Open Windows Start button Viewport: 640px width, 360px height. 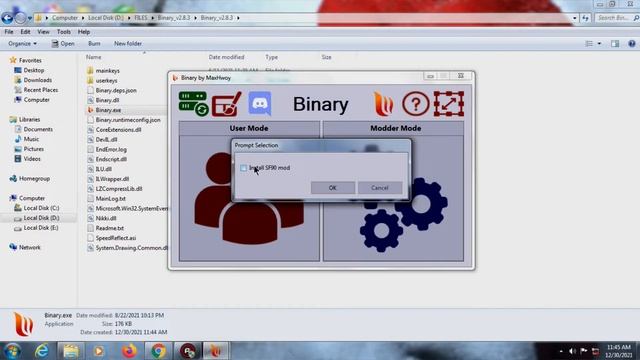click(12, 351)
